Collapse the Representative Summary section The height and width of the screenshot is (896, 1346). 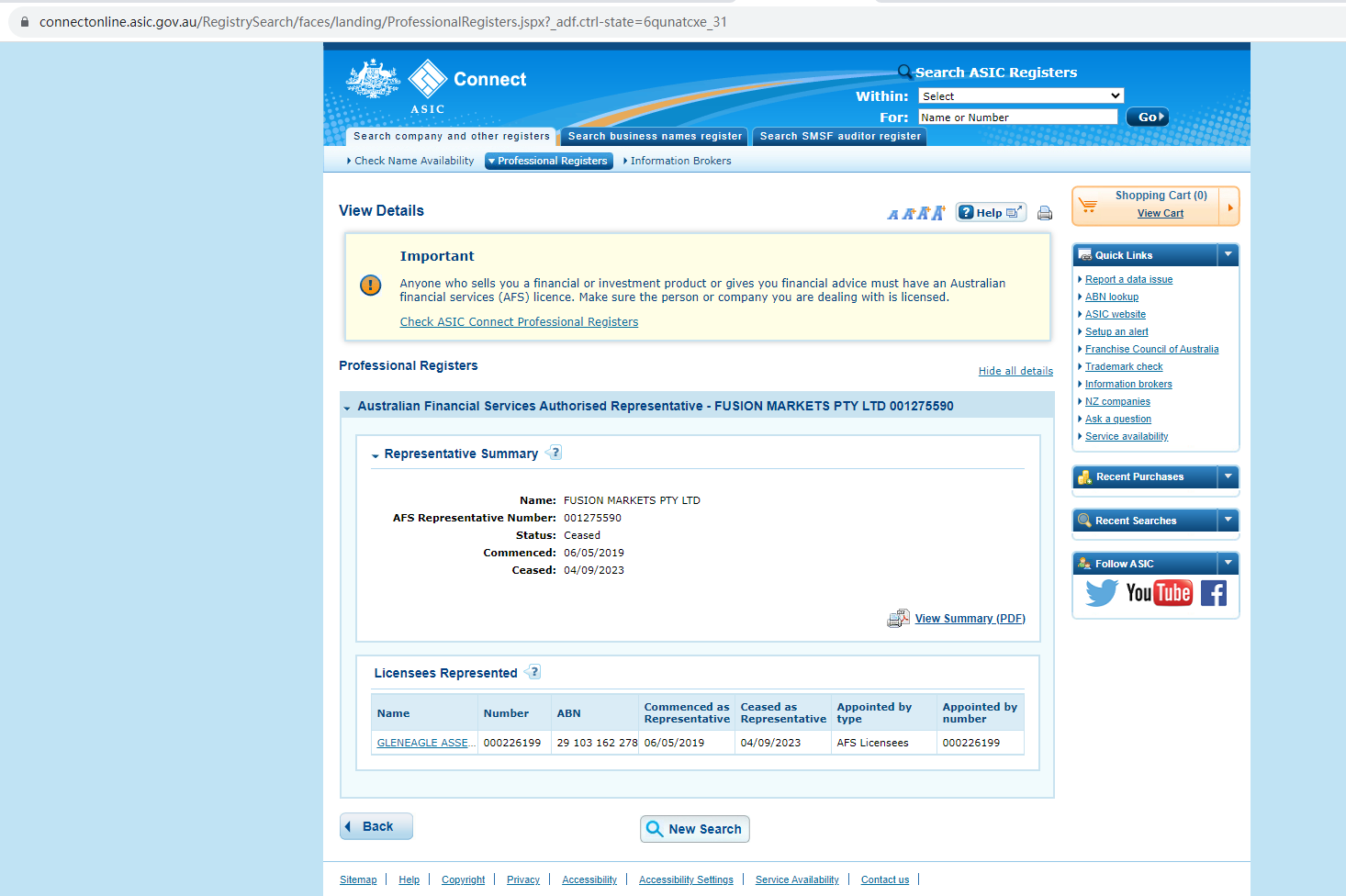coord(376,455)
